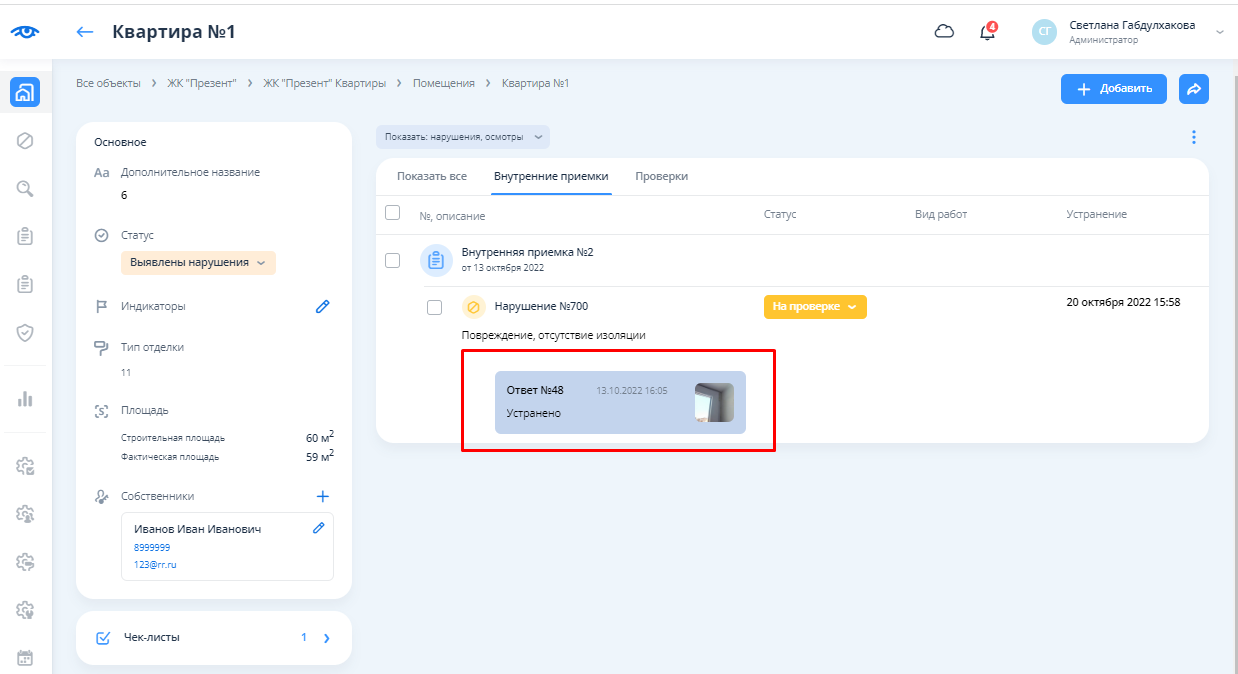
Task: Click the Добавить button
Action: click(1113, 89)
